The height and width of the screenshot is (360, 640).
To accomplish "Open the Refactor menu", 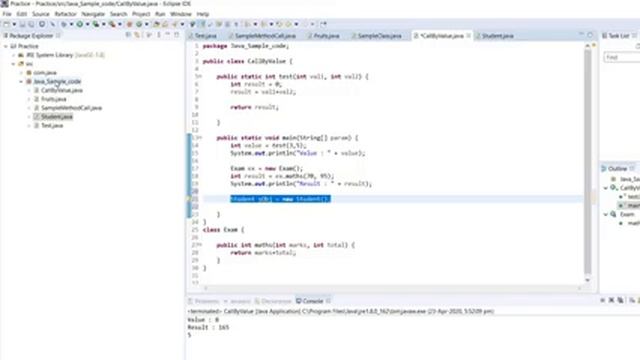I will tap(65, 14).
